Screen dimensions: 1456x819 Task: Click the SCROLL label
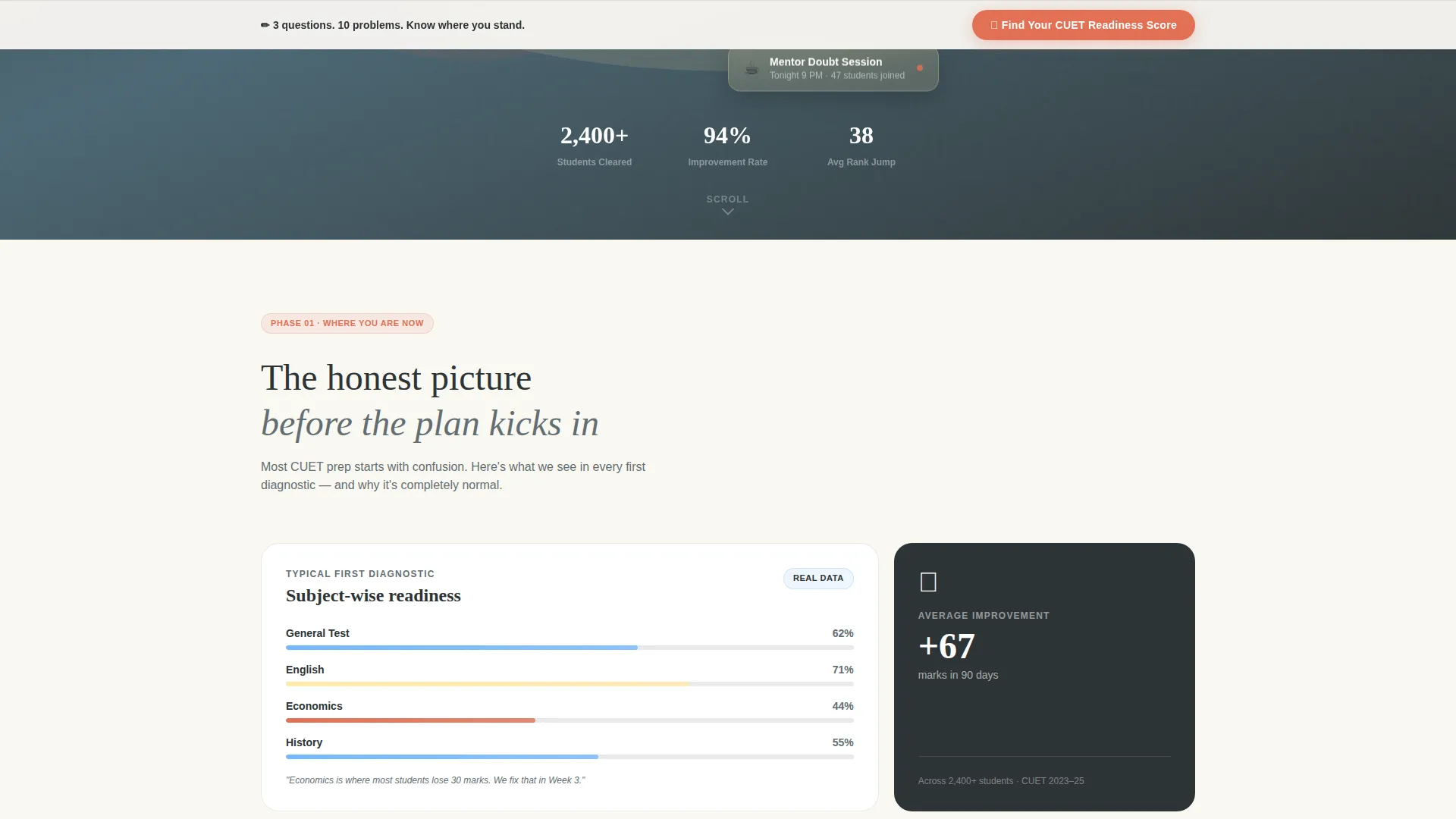[728, 199]
